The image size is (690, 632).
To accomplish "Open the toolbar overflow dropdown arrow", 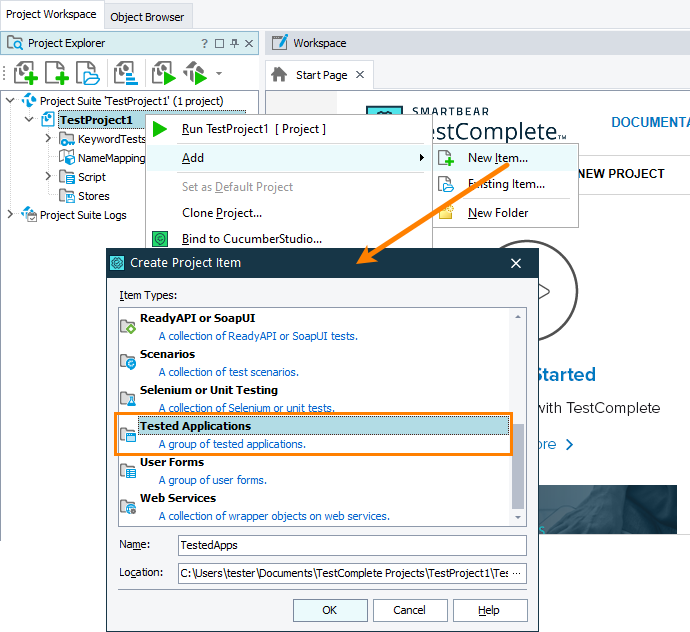I will [x=219, y=73].
